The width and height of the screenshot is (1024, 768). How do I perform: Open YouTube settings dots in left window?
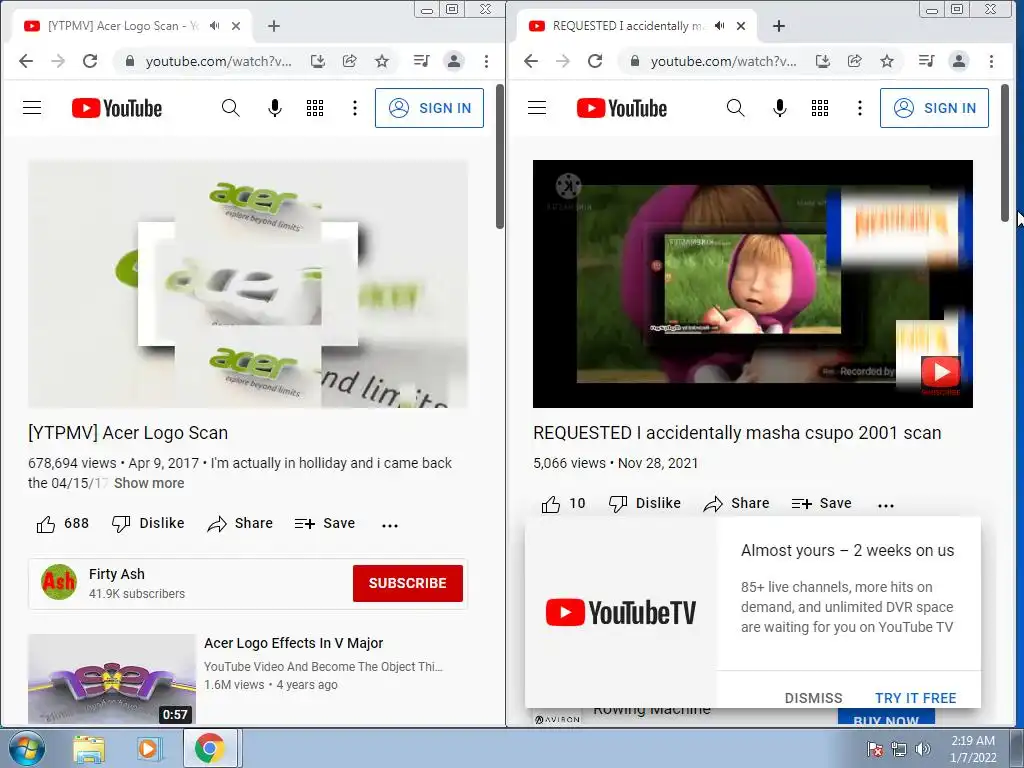coord(355,108)
